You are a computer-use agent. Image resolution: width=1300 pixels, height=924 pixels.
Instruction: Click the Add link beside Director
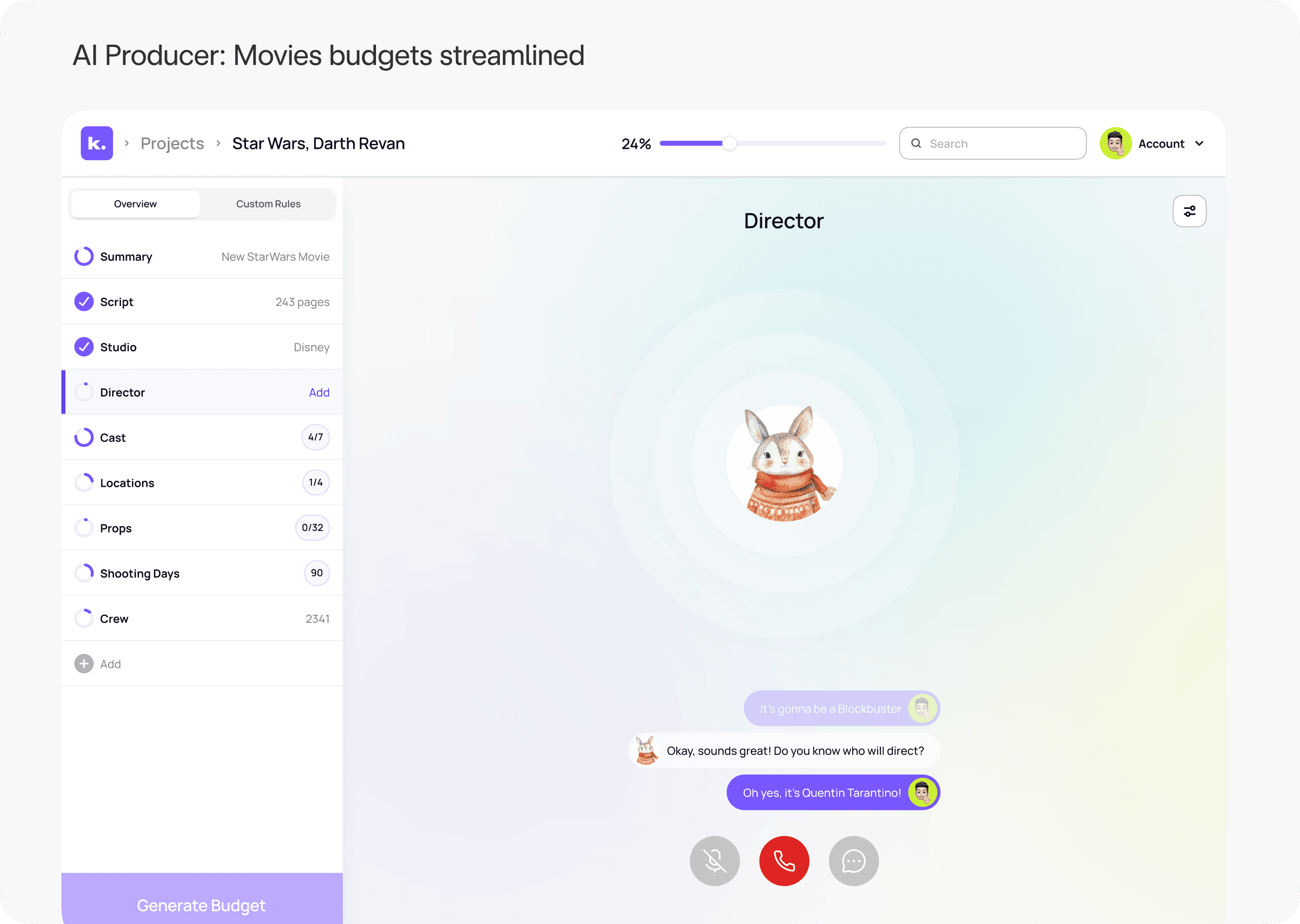coord(319,392)
